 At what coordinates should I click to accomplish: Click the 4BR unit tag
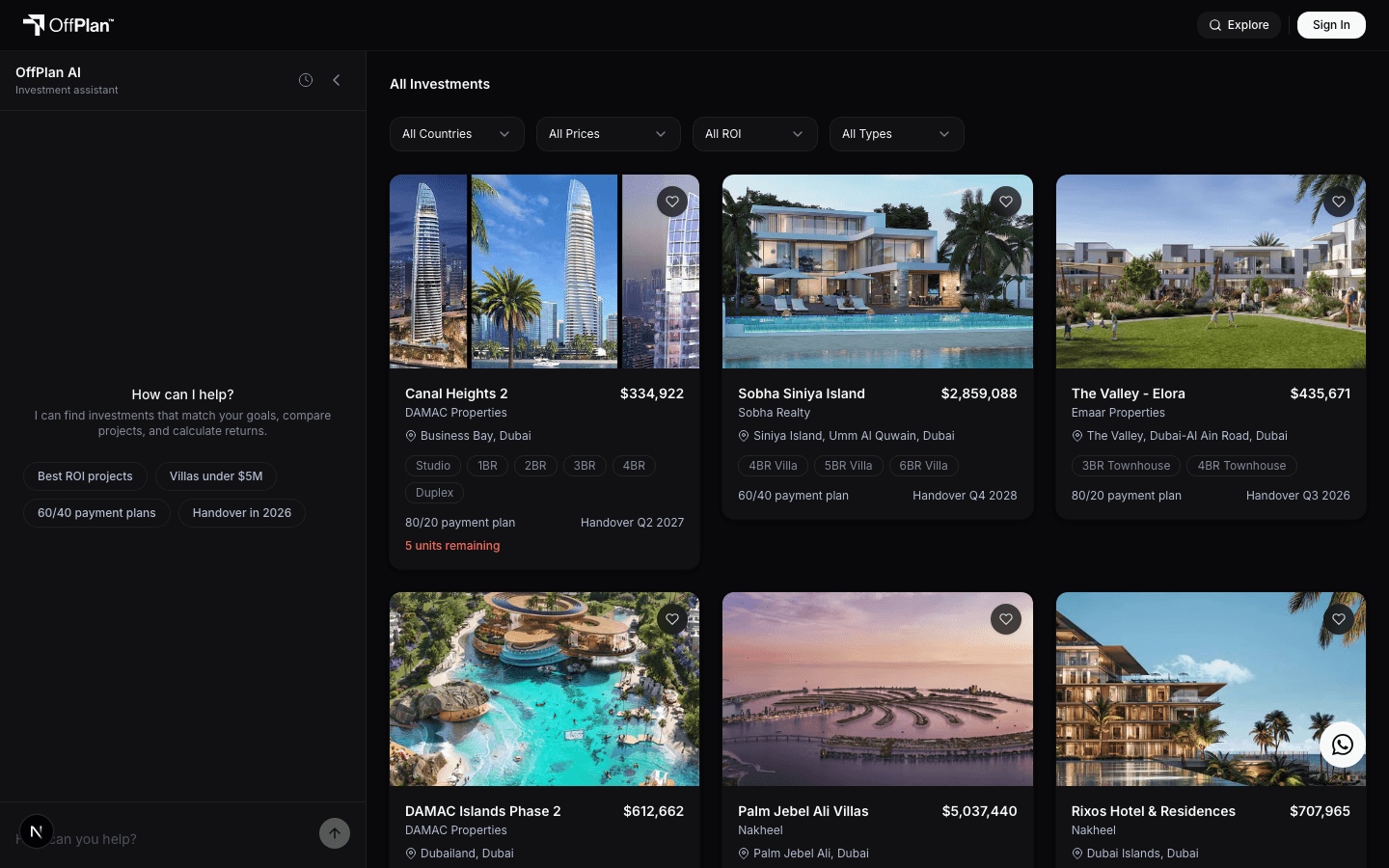(634, 466)
